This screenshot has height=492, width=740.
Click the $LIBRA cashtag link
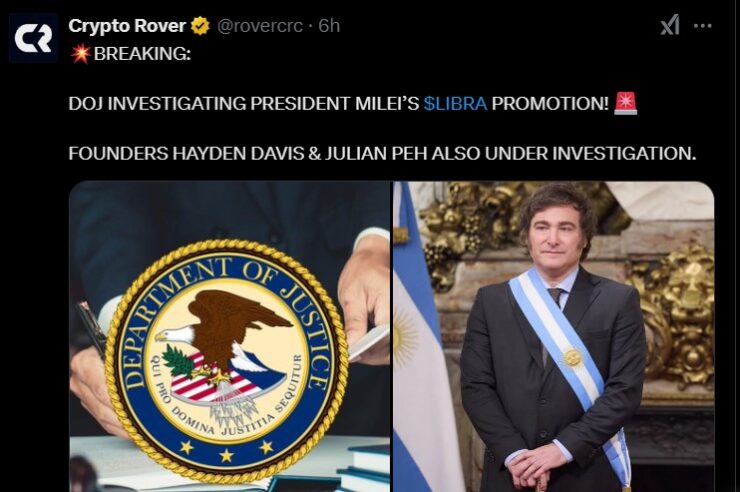(x=455, y=103)
